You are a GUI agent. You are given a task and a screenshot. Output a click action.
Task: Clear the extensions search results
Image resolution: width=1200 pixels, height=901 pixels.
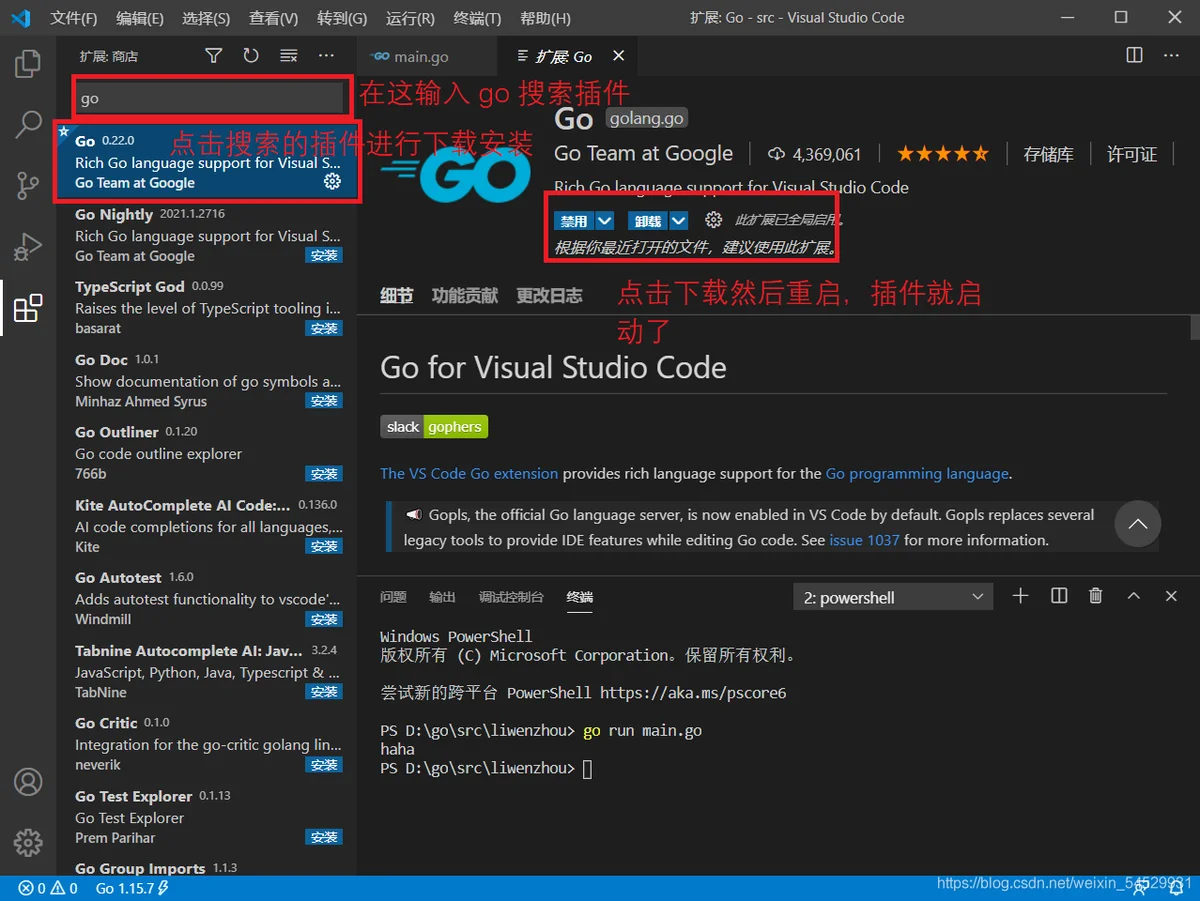[x=289, y=56]
